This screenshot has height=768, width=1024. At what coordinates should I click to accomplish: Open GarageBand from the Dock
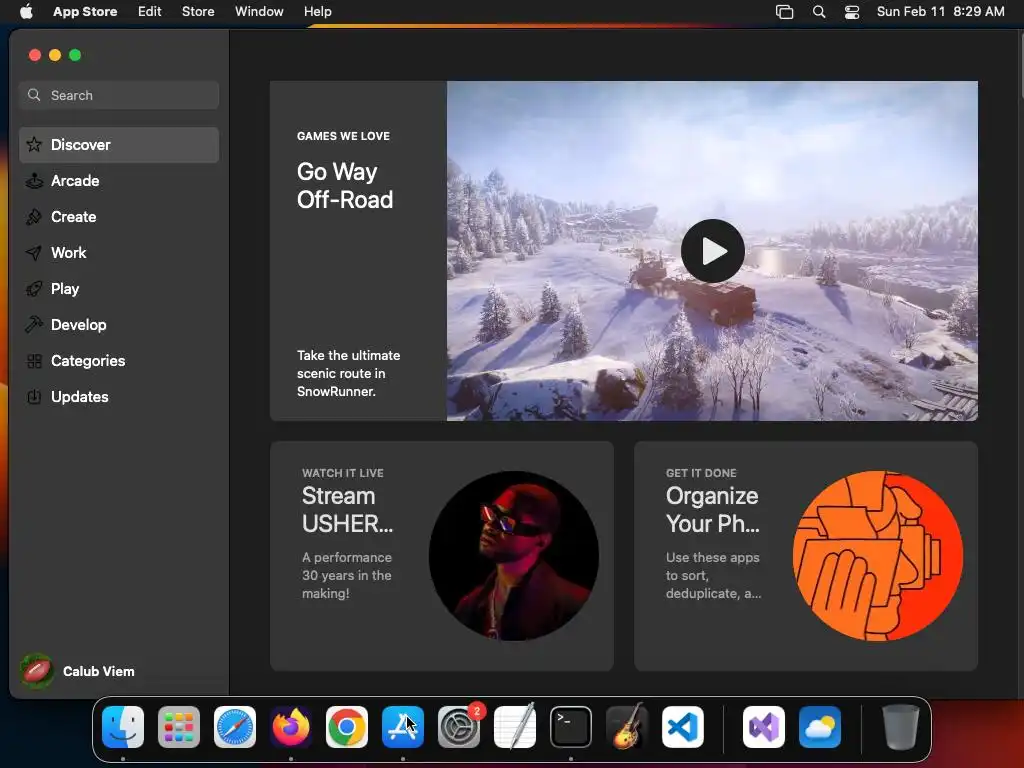pyautogui.click(x=627, y=727)
